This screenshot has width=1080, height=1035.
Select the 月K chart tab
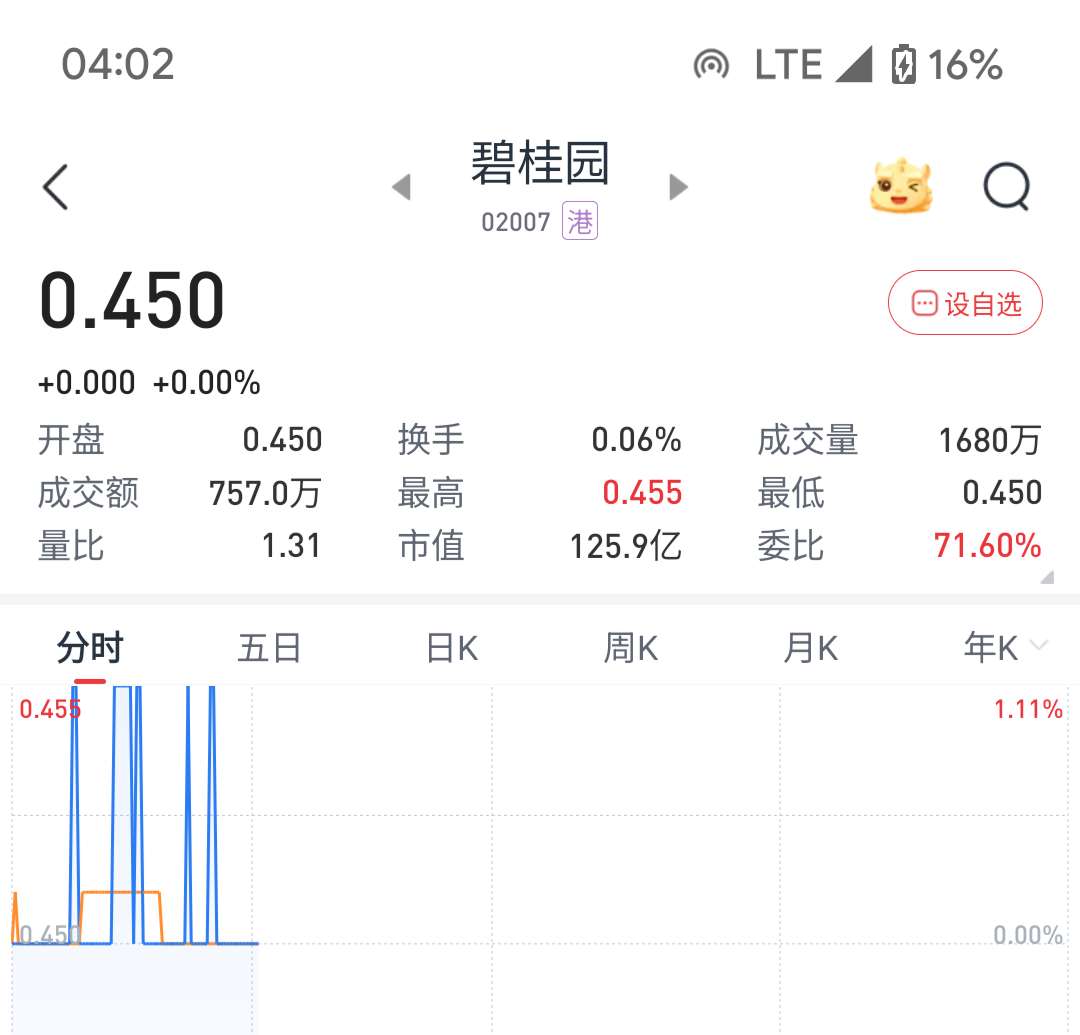tap(811, 648)
